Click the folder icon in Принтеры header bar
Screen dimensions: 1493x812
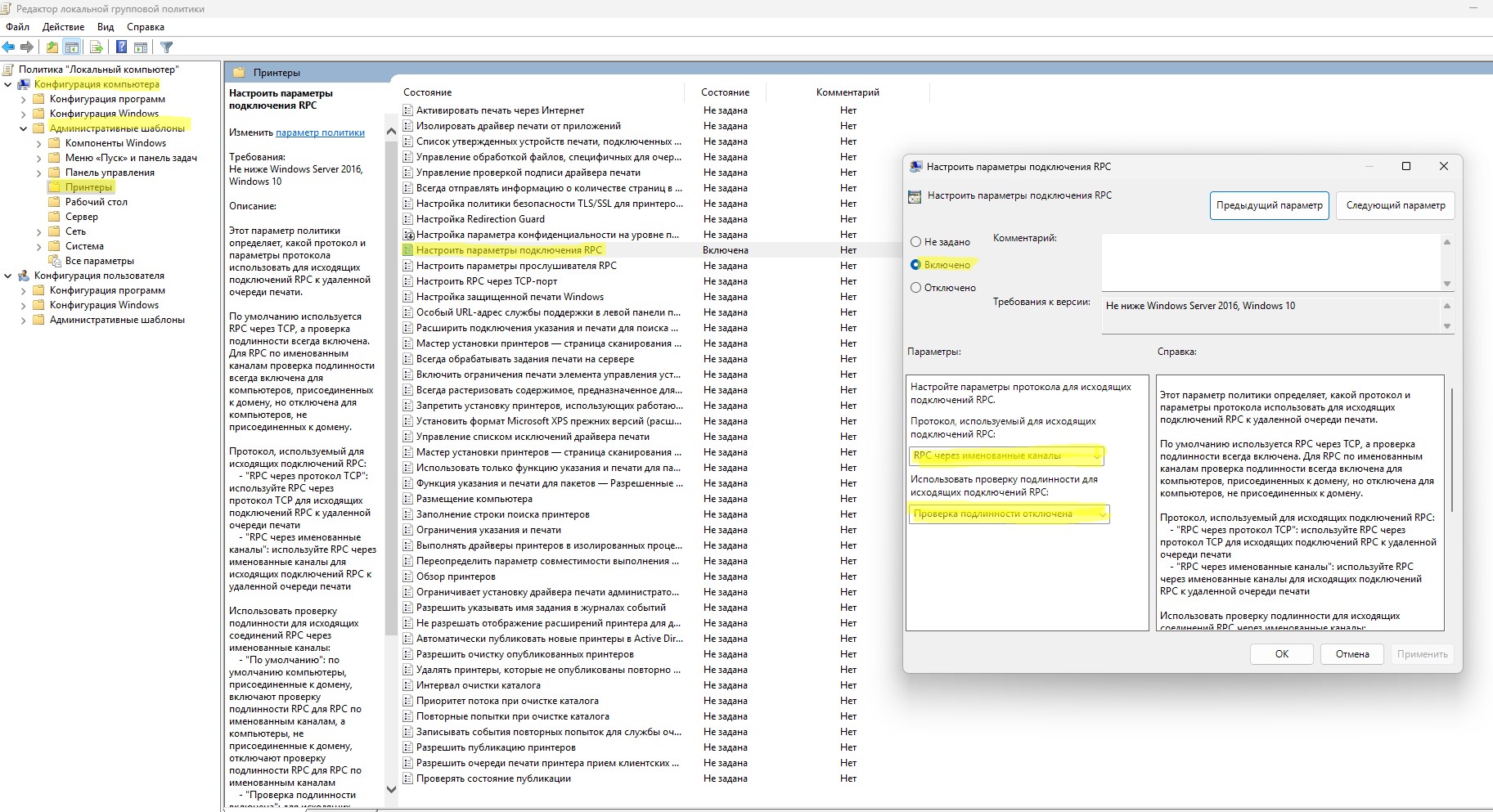click(239, 73)
